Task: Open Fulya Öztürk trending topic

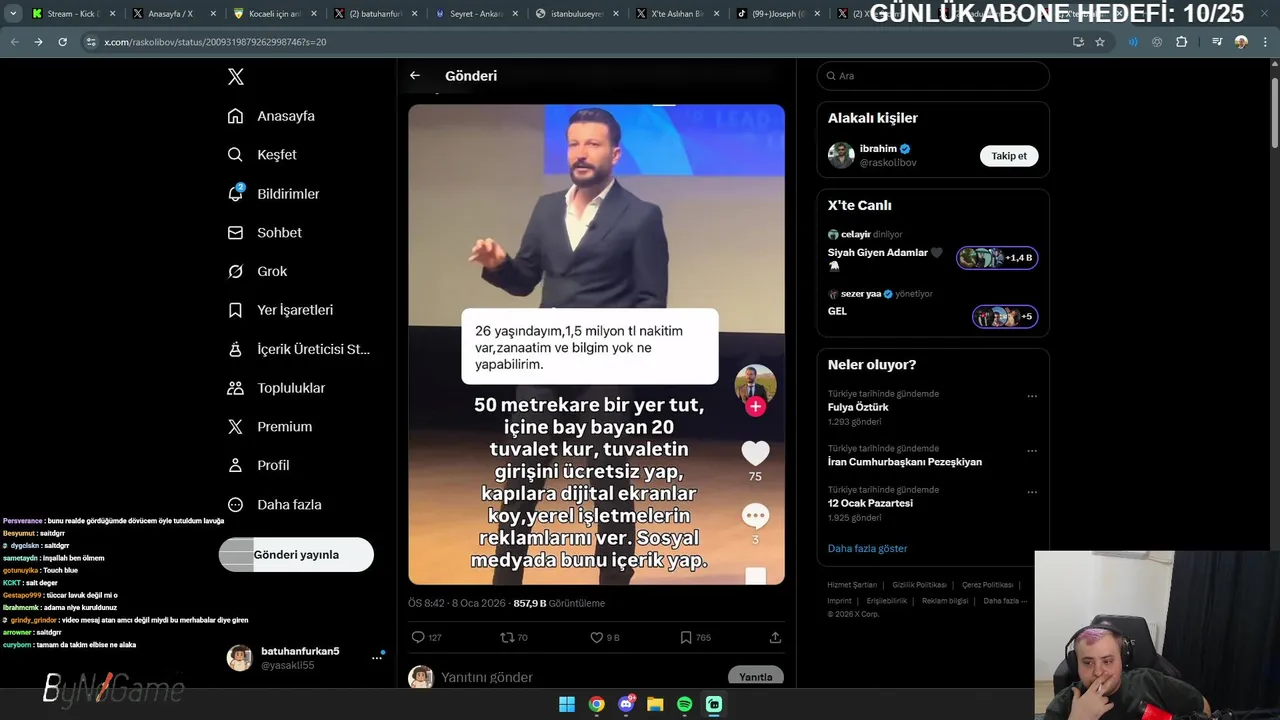Action: pyautogui.click(x=858, y=407)
